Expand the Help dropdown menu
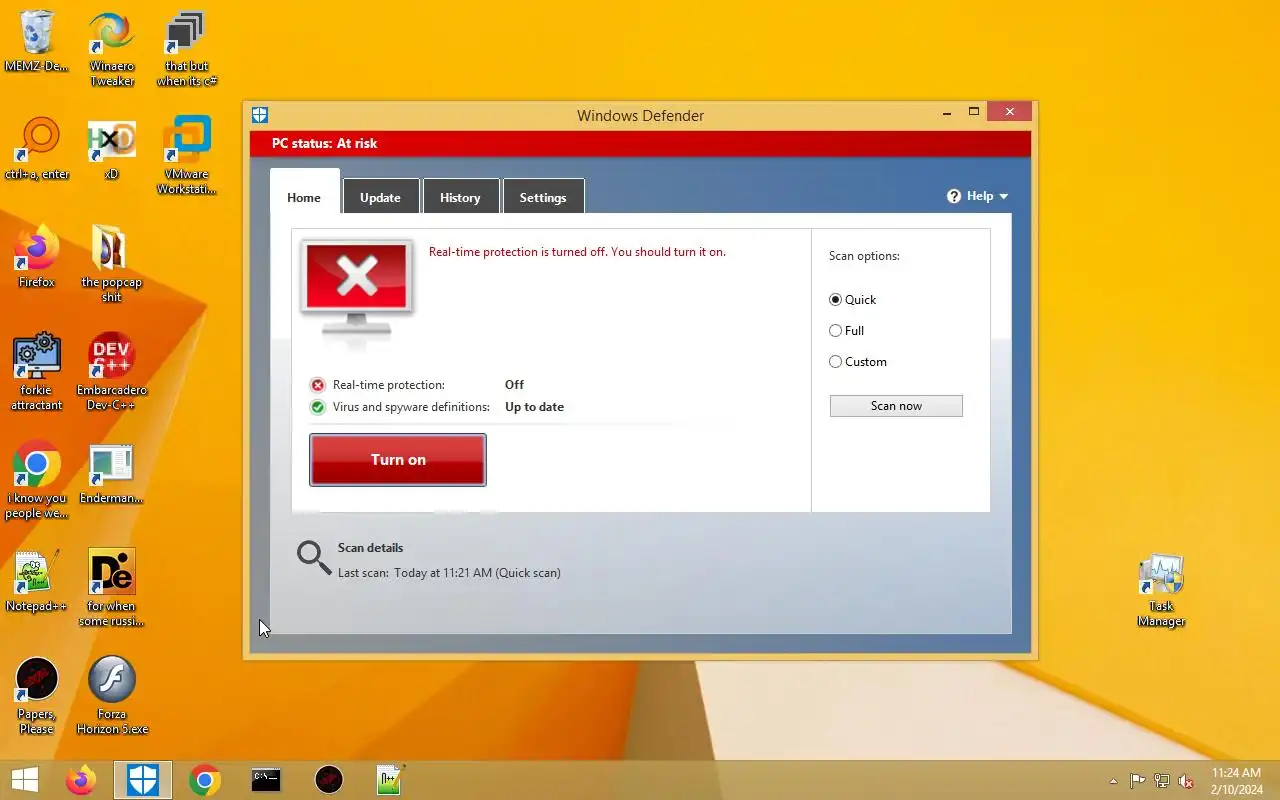The width and height of the screenshot is (1280, 800). pyautogui.click(x=978, y=196)
